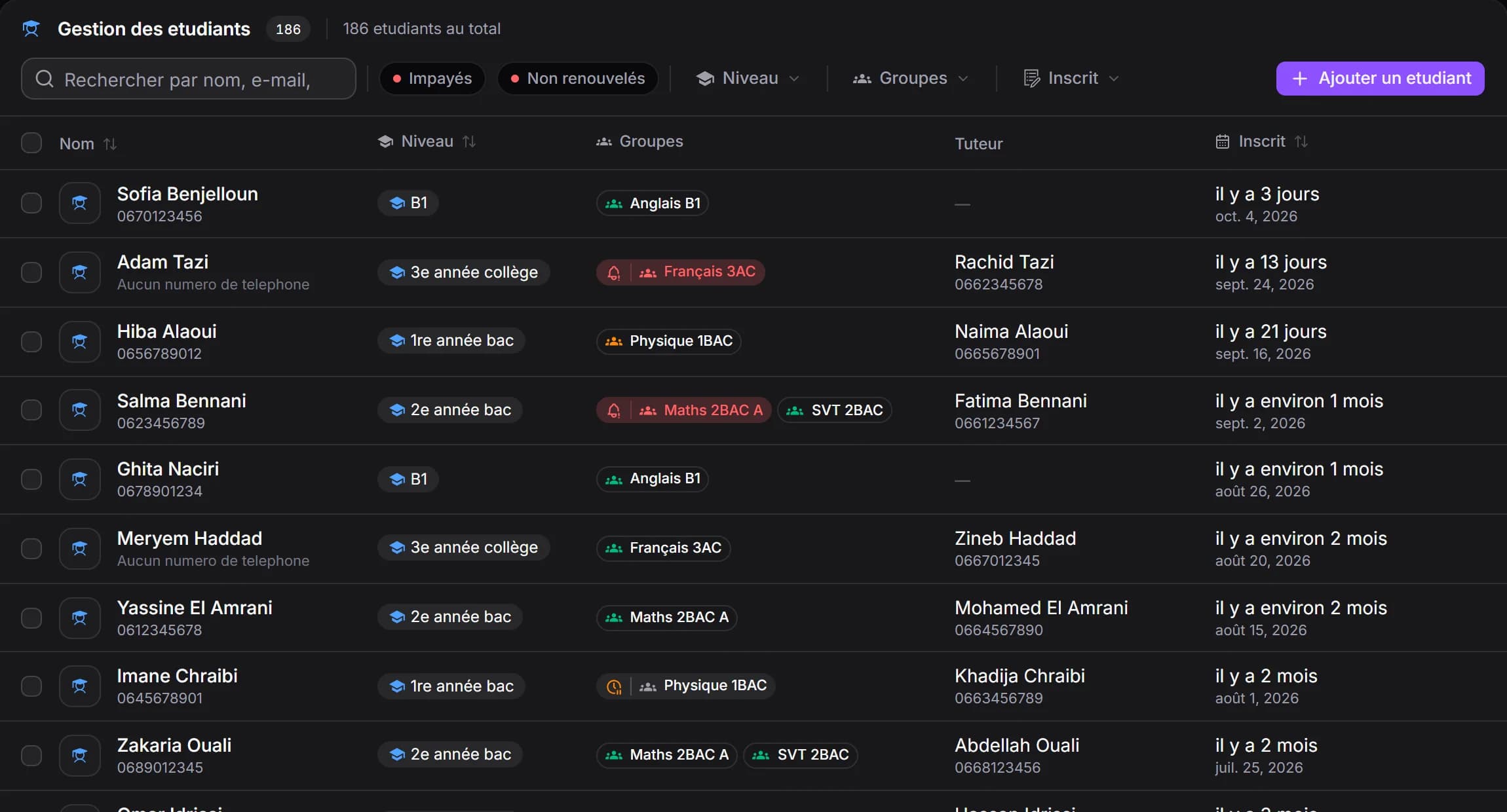
Task: Click the graduation cap logo beside Gestion des etudiants
Action: [31, 29]
